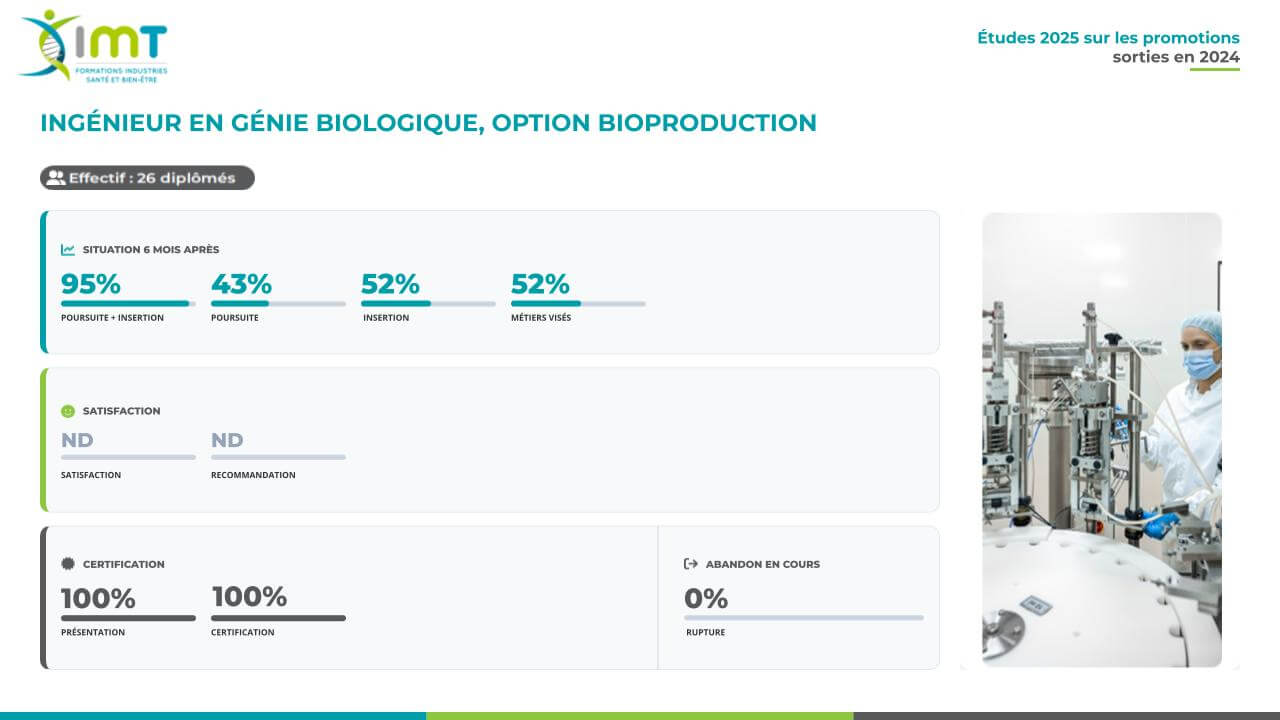
Task: Click the chart icon beside Situation 6 mois après
Action: [x=68, y=250]
